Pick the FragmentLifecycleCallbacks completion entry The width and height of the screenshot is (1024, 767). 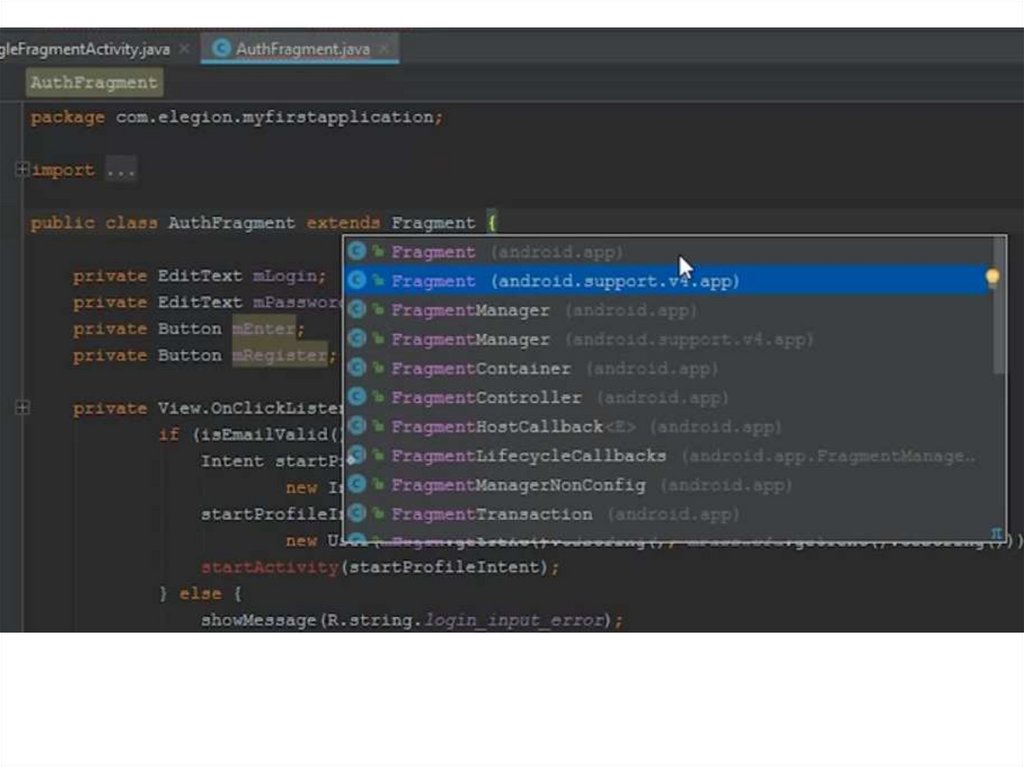[x=528, y=456]
